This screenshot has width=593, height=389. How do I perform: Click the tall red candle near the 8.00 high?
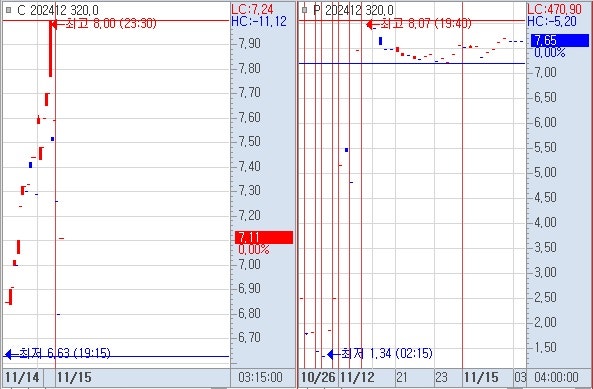pyautogui.click(x=50, y=48)
